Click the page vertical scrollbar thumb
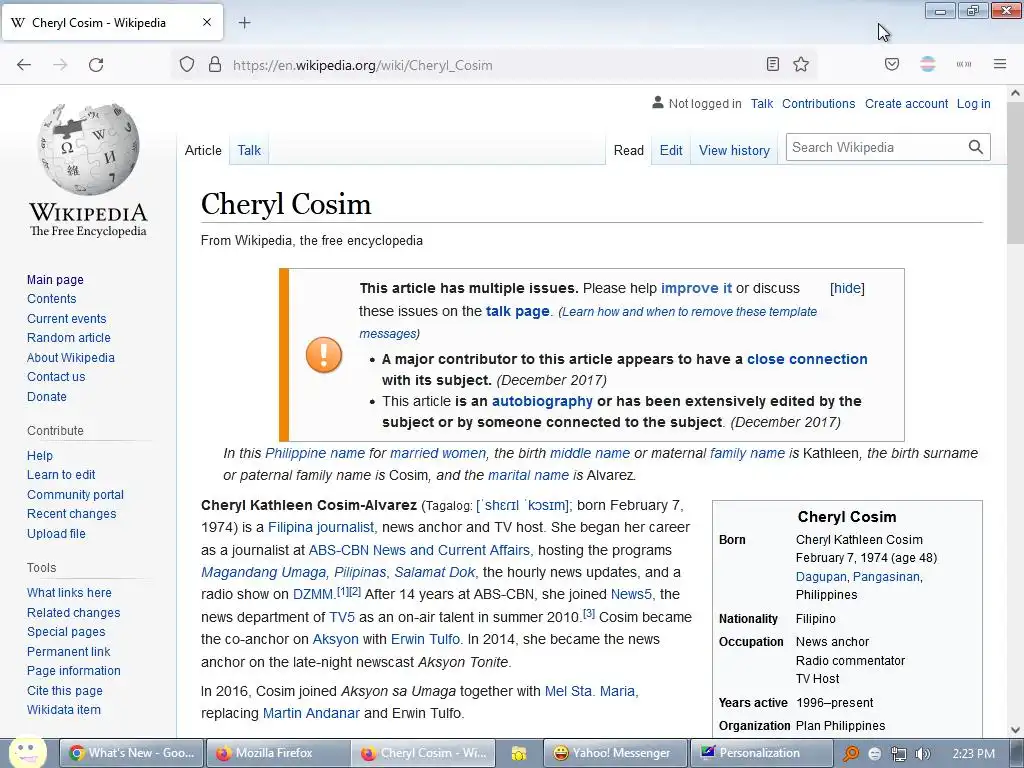Screen dimensions: 1024x768 1016,173
